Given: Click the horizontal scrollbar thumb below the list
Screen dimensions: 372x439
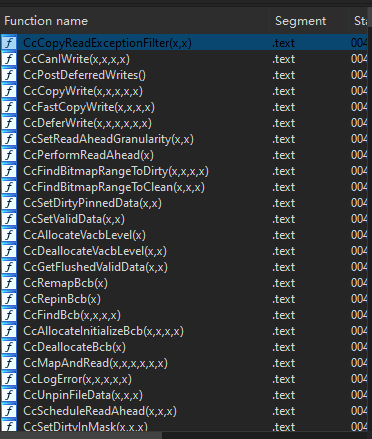Looking at the screenshot, I should tap(81, 435).
